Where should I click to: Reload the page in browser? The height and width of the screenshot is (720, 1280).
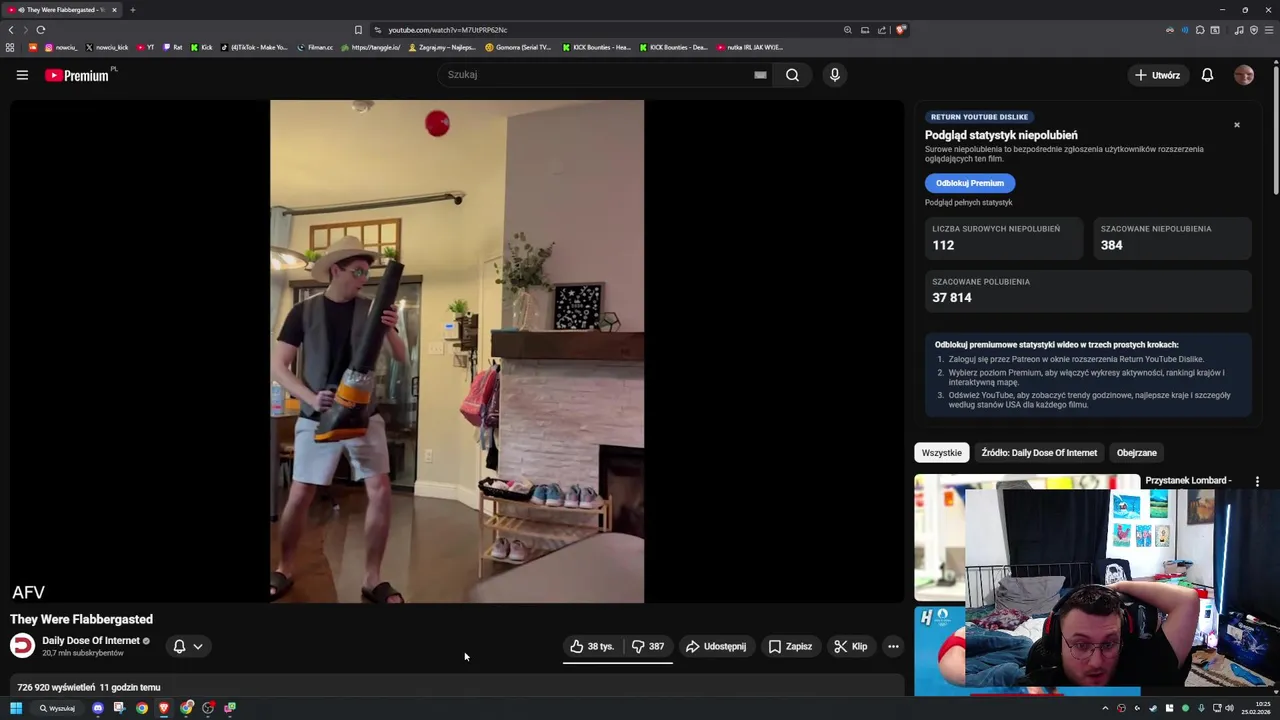pos(41,30)
